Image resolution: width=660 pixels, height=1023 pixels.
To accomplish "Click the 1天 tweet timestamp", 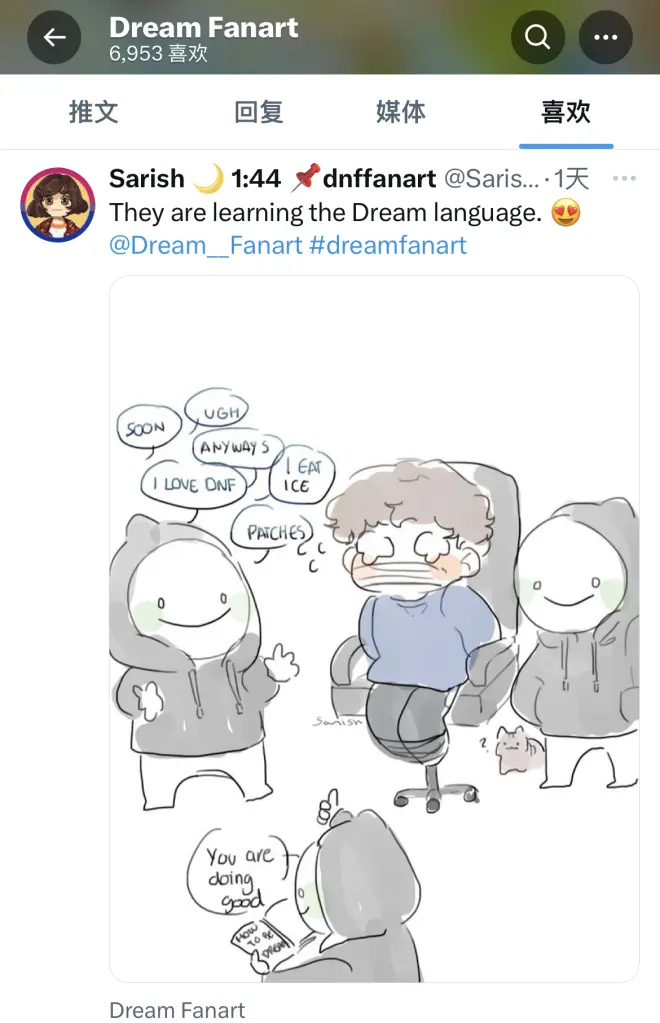I will pos(571,178).
